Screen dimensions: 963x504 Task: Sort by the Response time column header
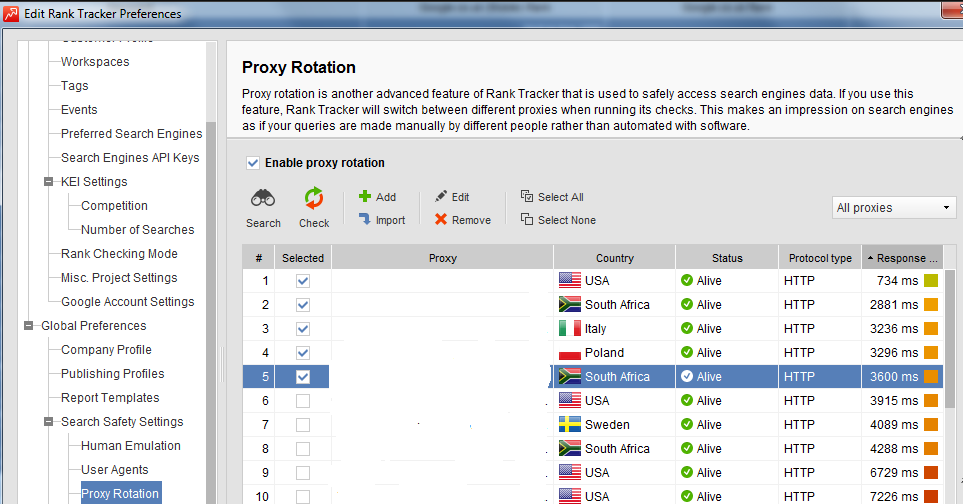click(x=902, y=258)
